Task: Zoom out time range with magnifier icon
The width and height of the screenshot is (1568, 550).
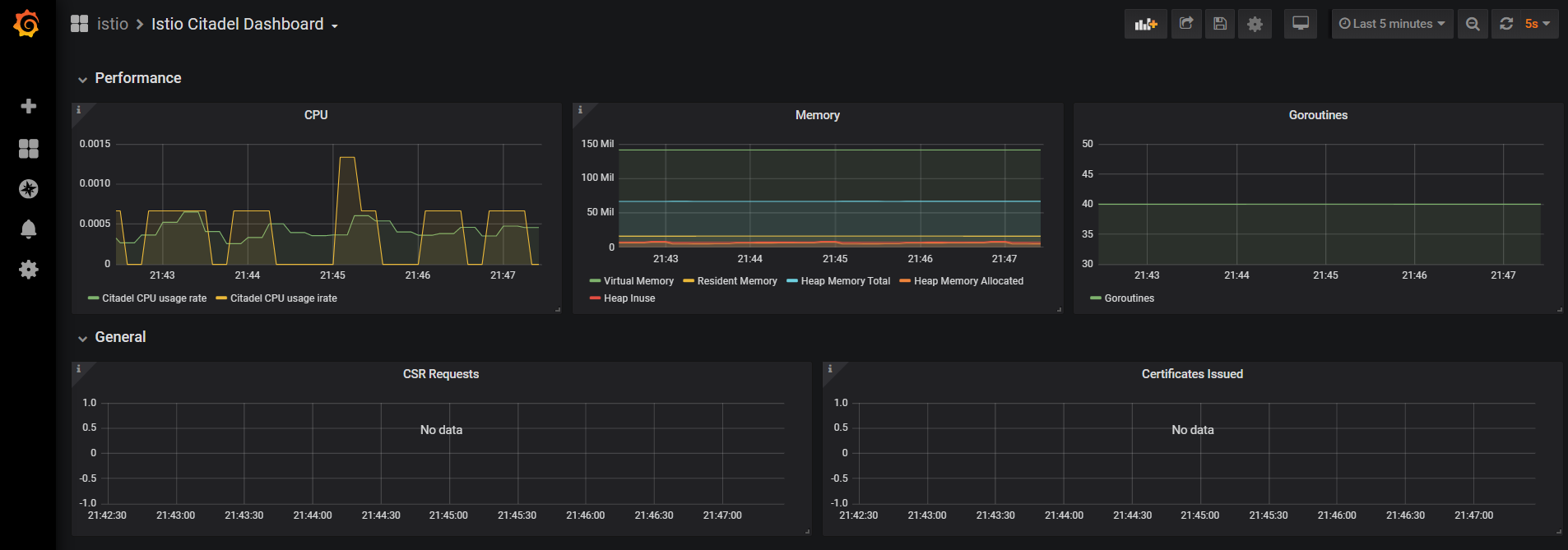Action: coord(1473,24)
